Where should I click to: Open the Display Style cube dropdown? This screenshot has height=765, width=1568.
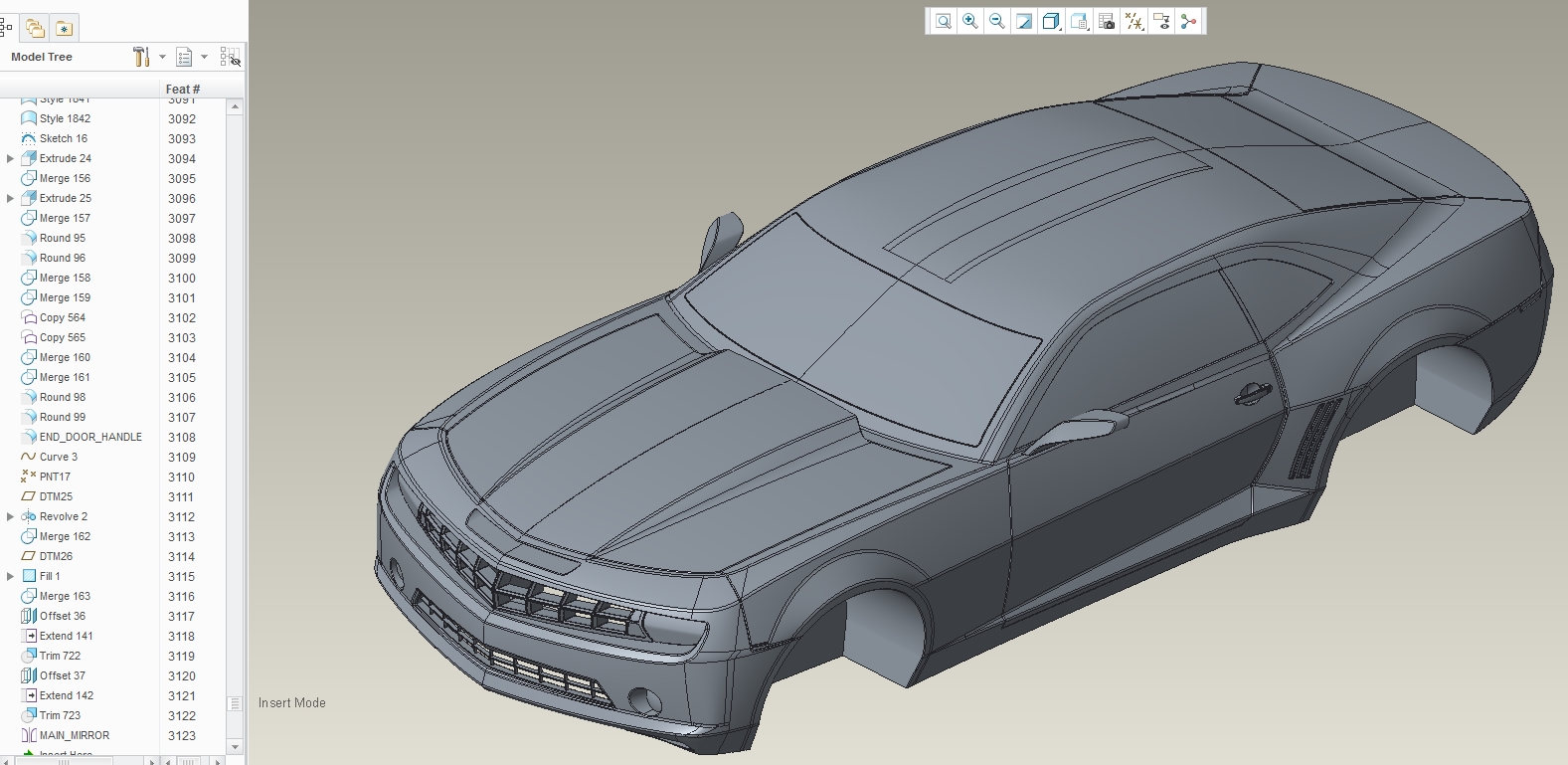point(1051,21)
